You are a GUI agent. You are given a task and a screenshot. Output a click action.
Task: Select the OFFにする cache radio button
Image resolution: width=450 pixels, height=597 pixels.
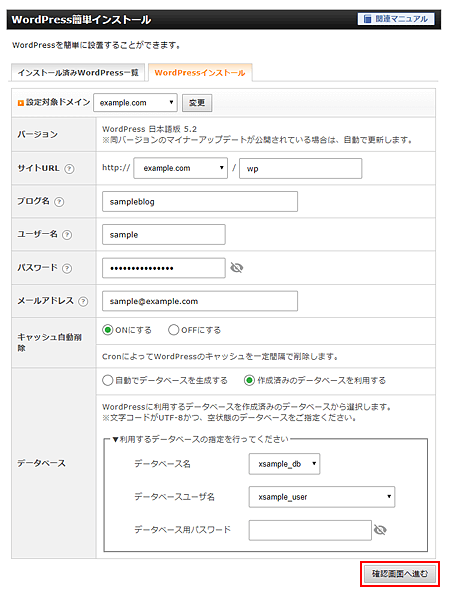pyautogui.click(x=173, y=330)
